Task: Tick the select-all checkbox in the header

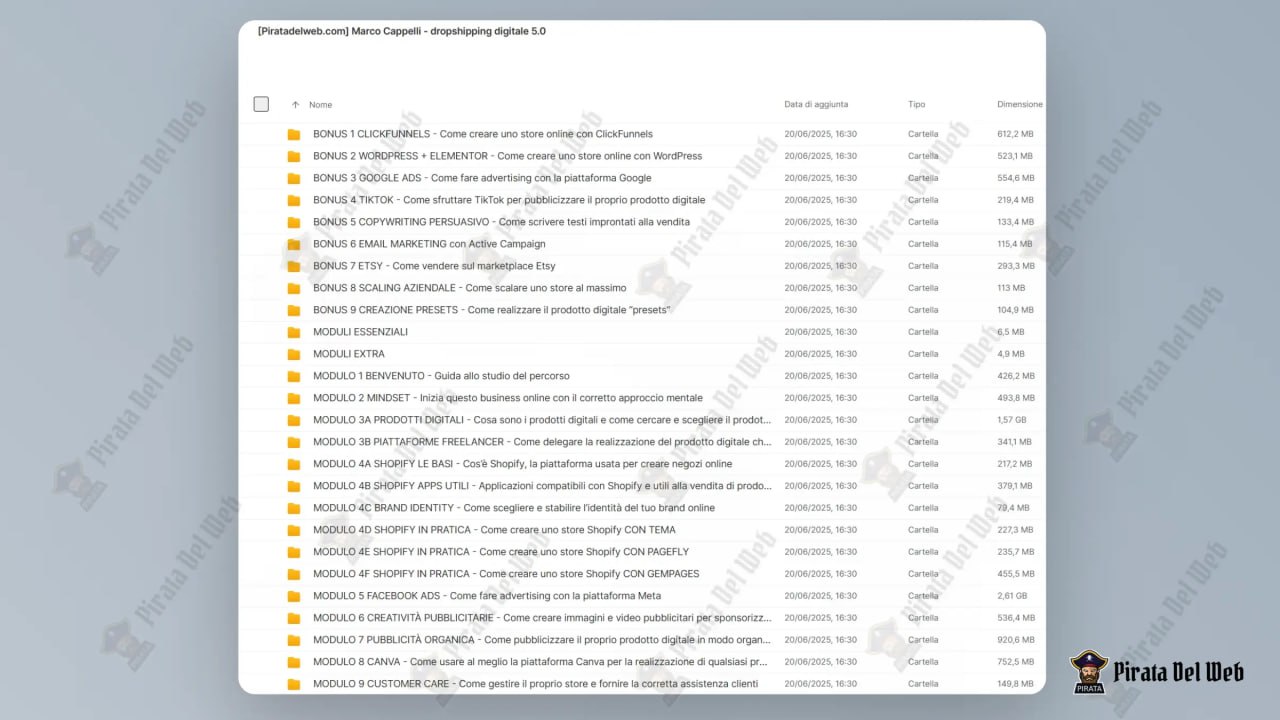Action: (261, 104)
